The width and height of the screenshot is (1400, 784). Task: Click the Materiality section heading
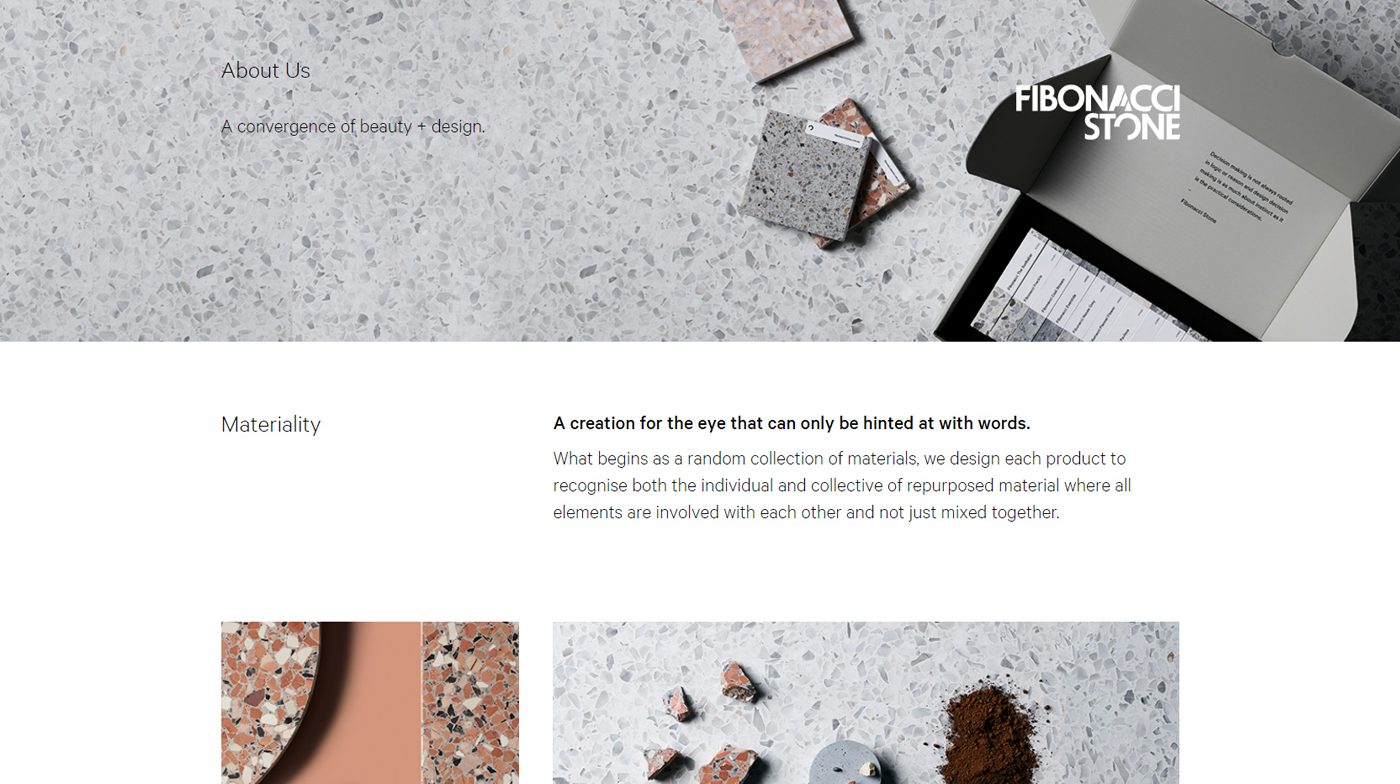(271, 424)
